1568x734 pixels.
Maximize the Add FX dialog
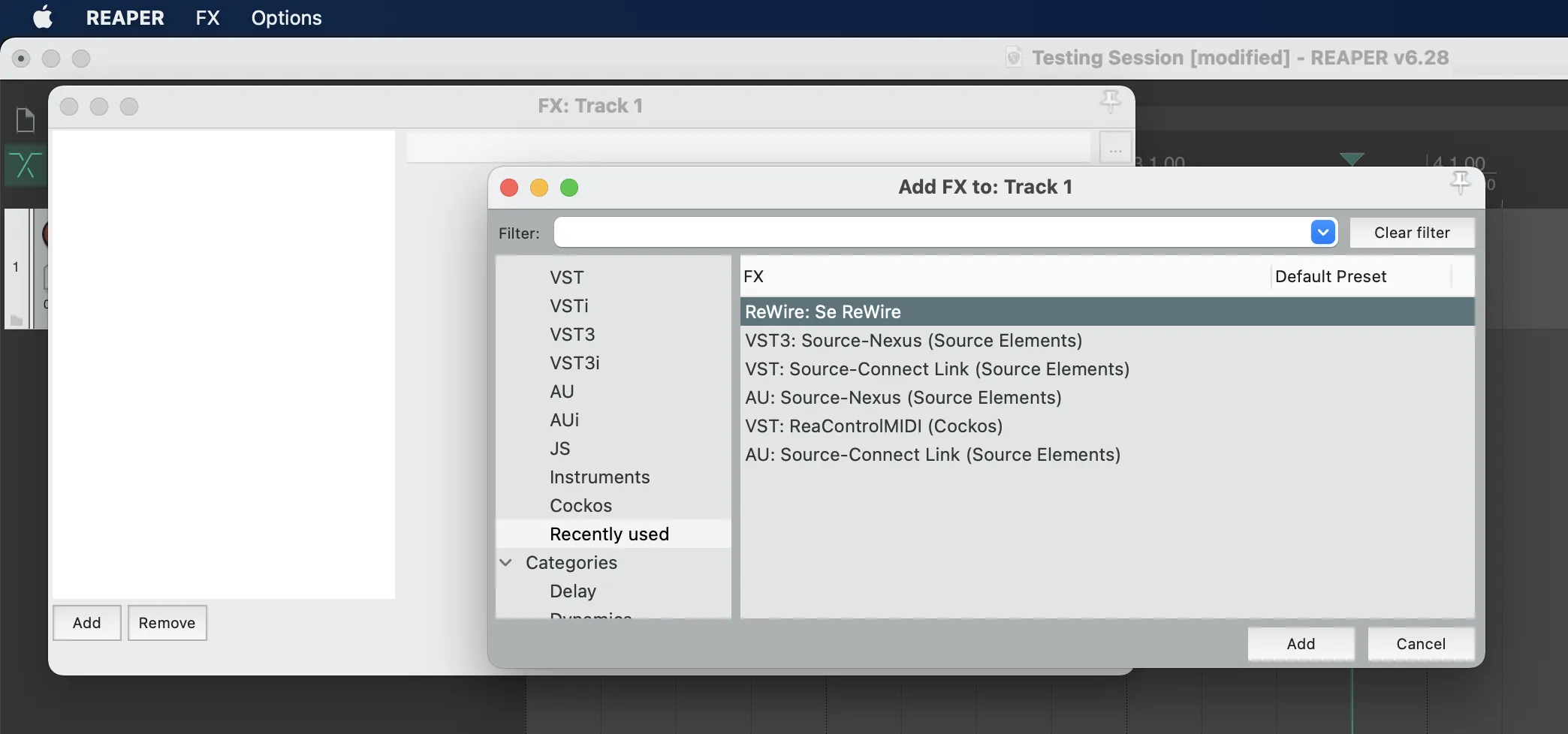pos(569,188)
